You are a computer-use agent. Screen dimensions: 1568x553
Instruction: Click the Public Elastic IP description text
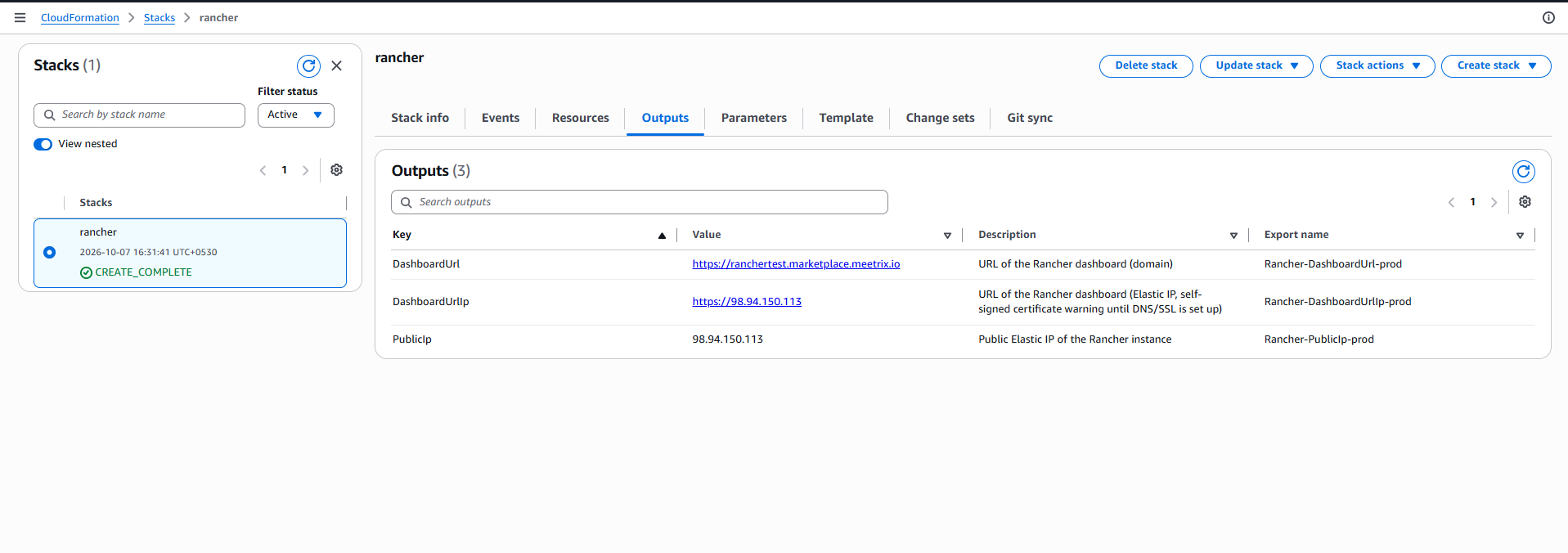[1075, 339]
